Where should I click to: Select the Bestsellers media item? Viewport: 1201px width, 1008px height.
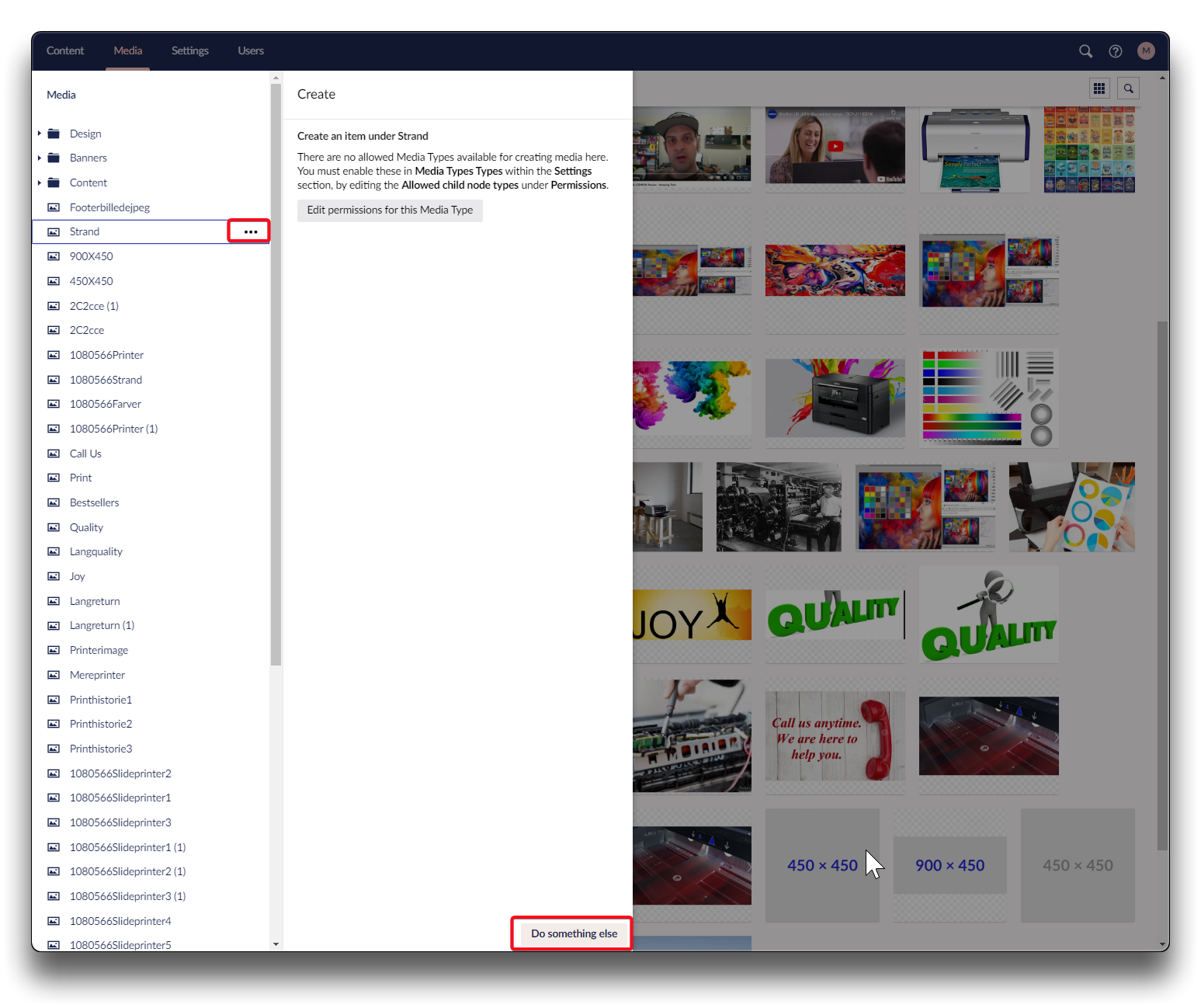click(x=95, y=502)
